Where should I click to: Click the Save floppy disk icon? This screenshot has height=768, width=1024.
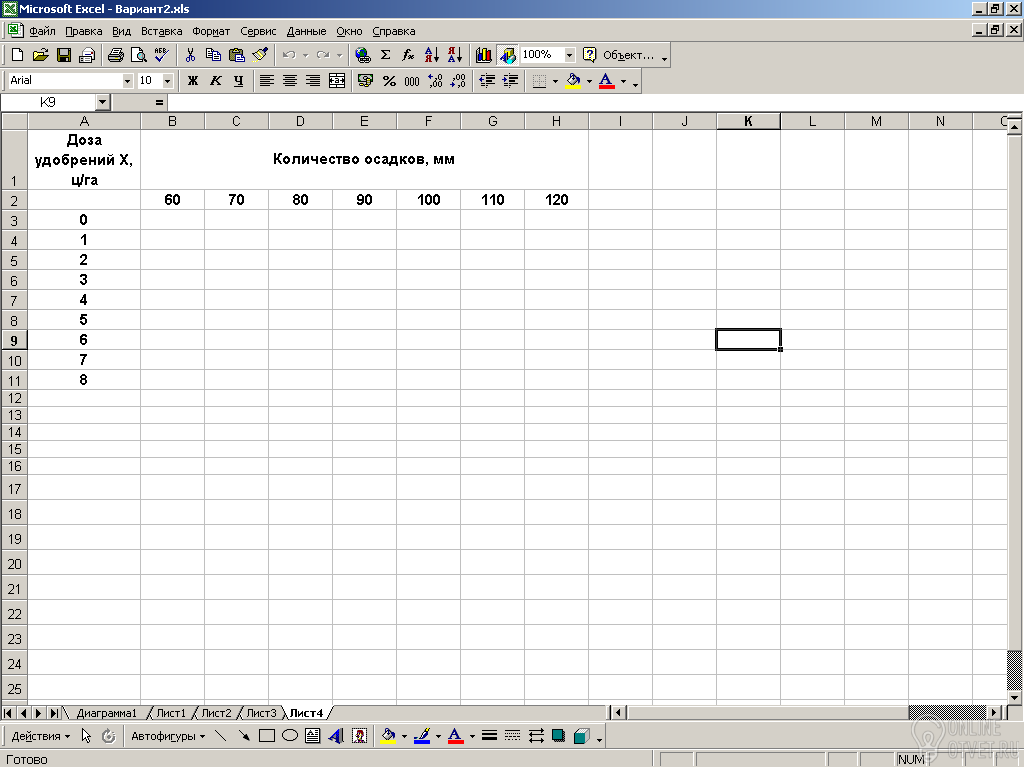pos(63,56)
